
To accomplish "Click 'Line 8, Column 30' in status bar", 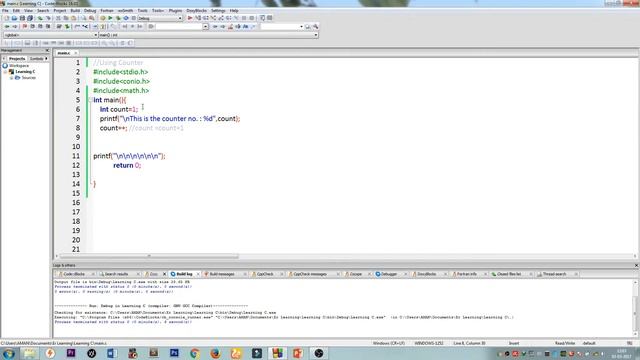I will [x=469, y=343].
